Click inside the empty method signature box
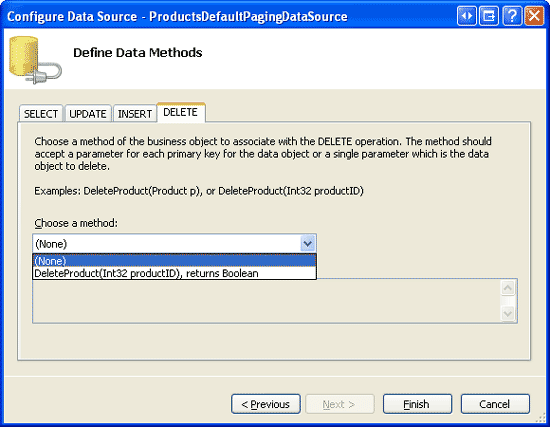Viewport: 550px width, 427px height. pos(267,301)
